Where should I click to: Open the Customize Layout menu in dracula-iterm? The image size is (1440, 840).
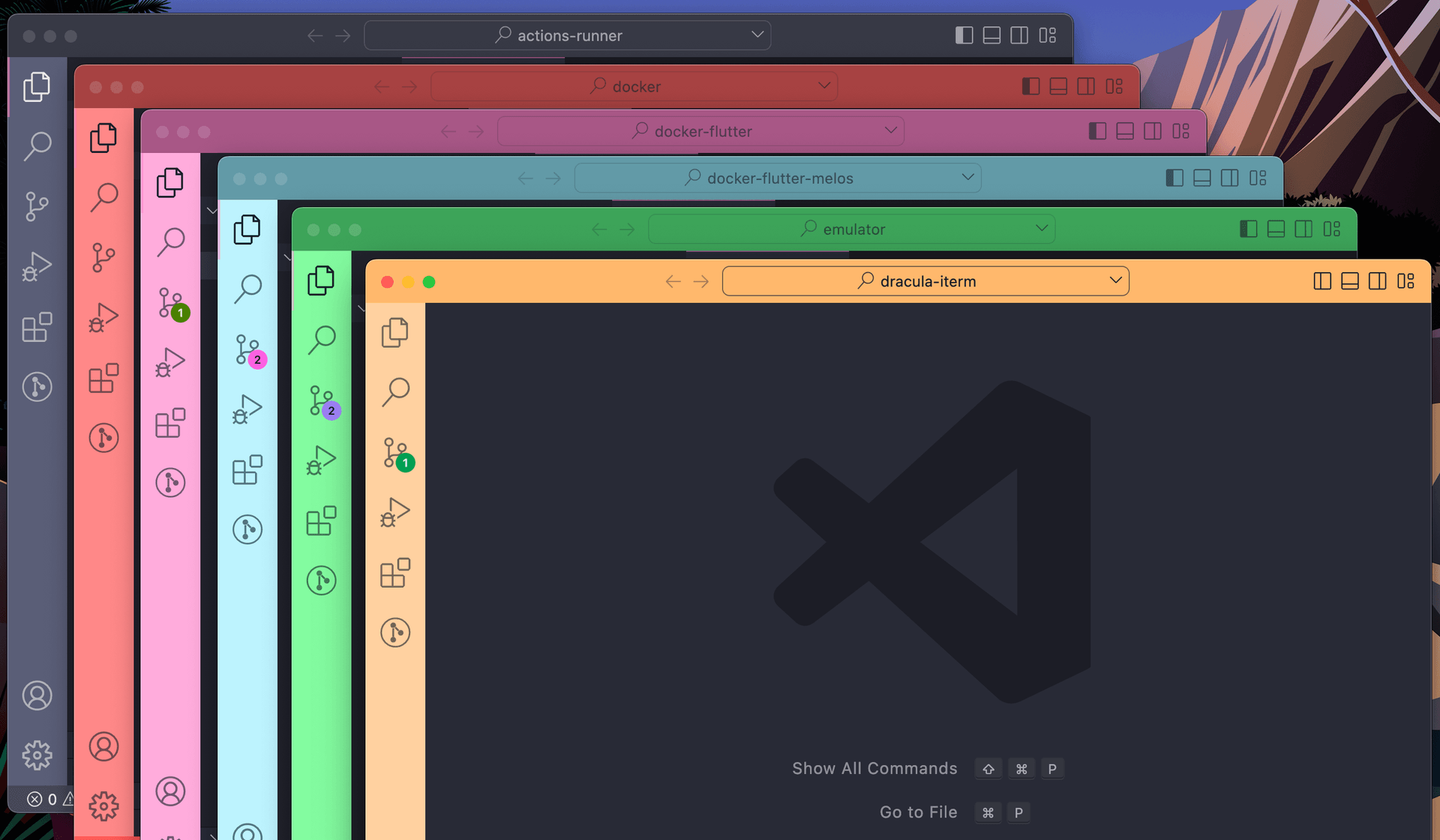coord(1407,280)
